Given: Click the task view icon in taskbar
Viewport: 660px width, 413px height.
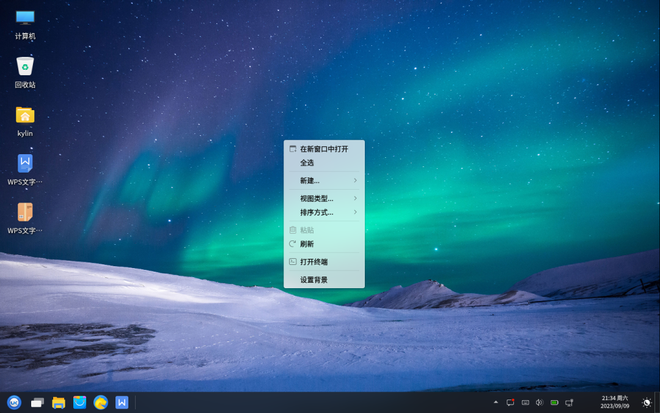Looking at the screenshot, I should (37, 402).
